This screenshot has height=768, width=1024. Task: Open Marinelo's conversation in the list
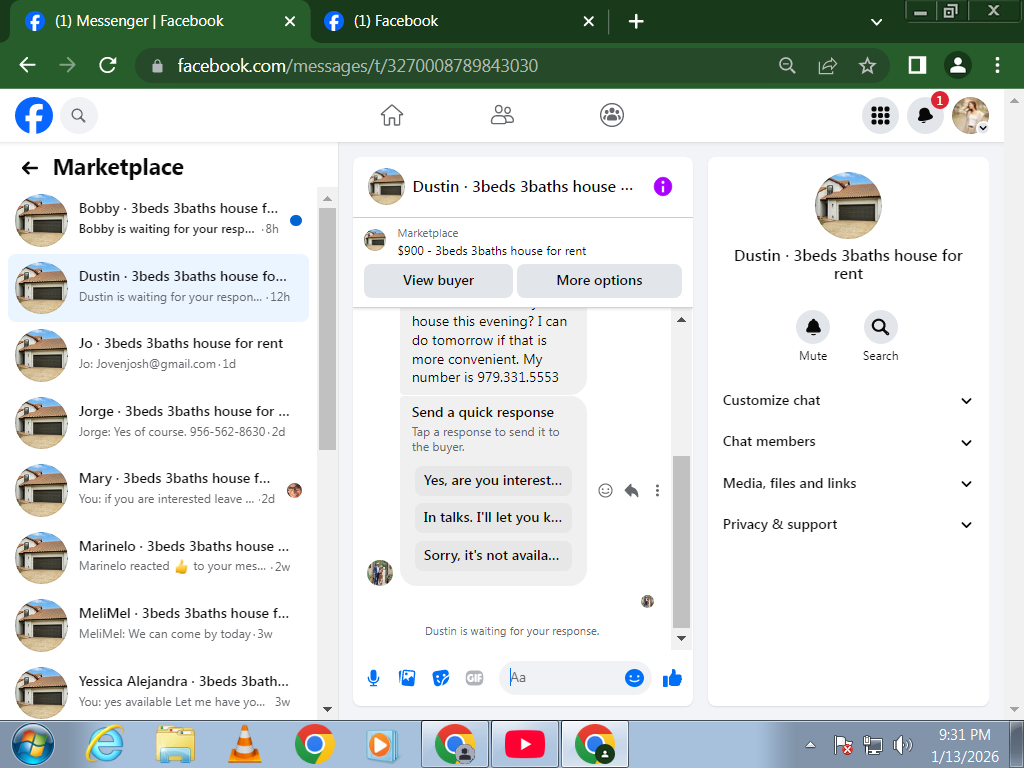click(x=158, y=557)
